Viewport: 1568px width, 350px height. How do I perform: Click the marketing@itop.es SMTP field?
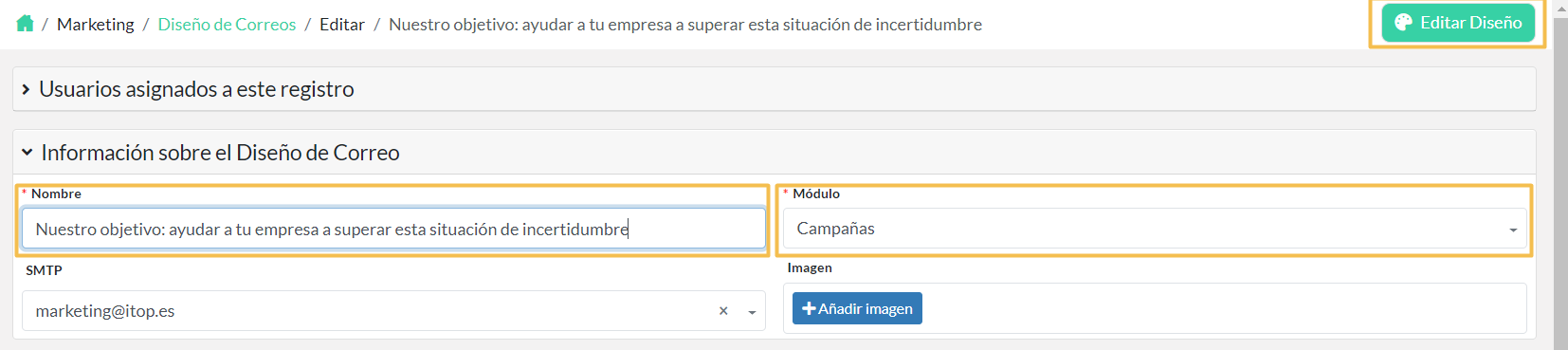393,311
